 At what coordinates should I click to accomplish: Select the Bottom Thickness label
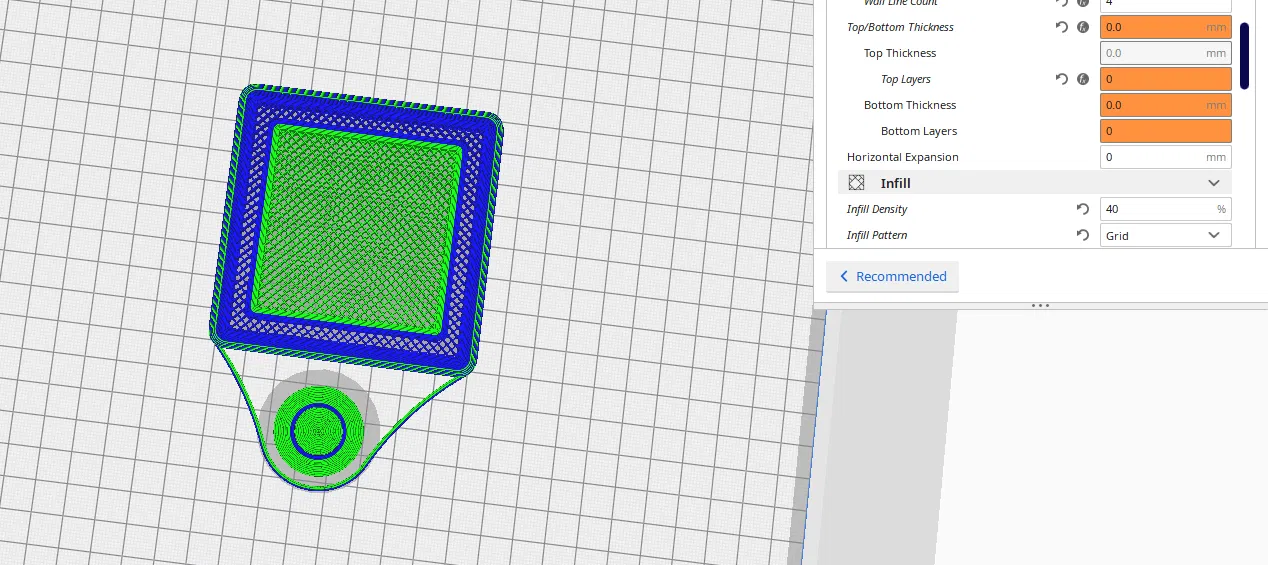point(910,105)
